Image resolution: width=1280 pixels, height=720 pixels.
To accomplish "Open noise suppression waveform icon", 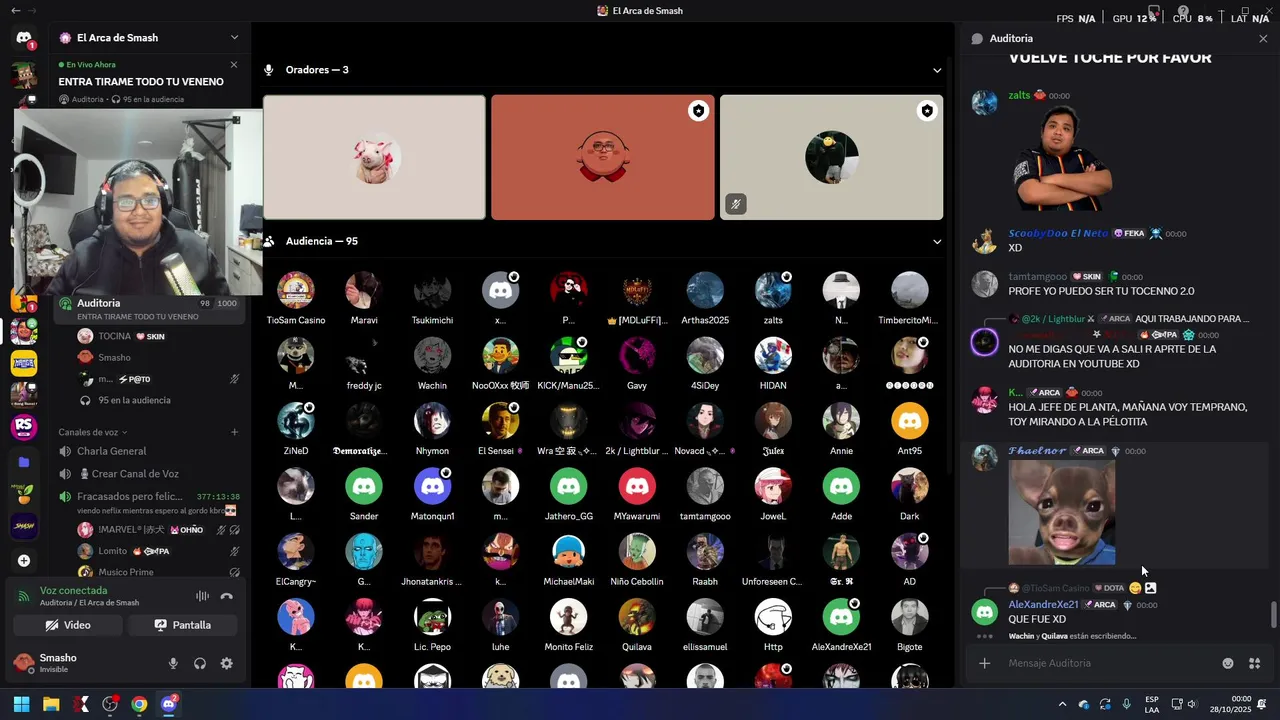I will [202, 596].
